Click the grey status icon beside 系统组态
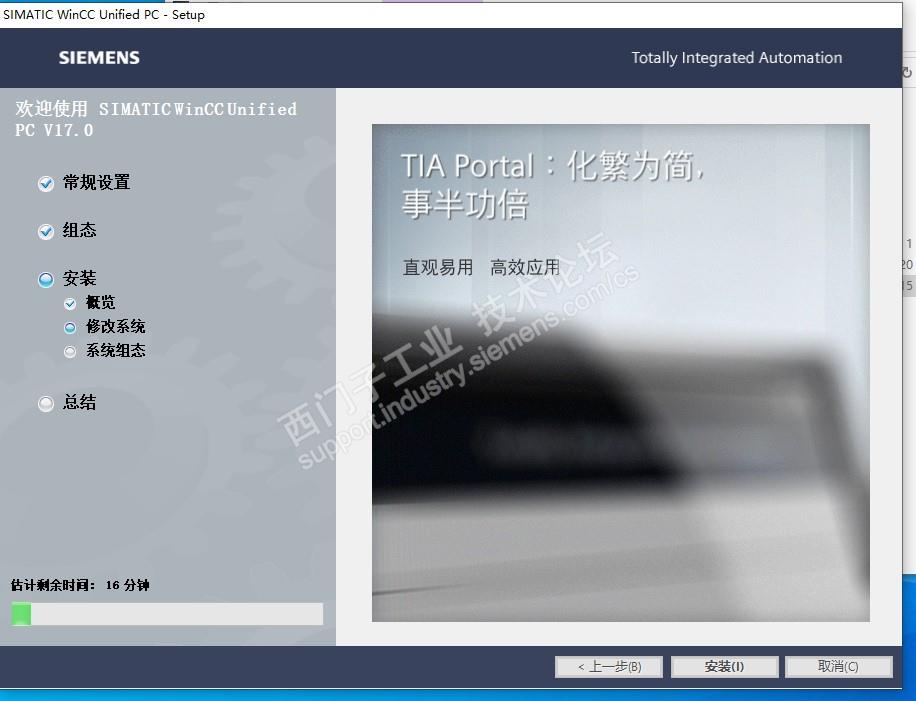The height and width of the screenshot is (701, 916). point(70,352)
